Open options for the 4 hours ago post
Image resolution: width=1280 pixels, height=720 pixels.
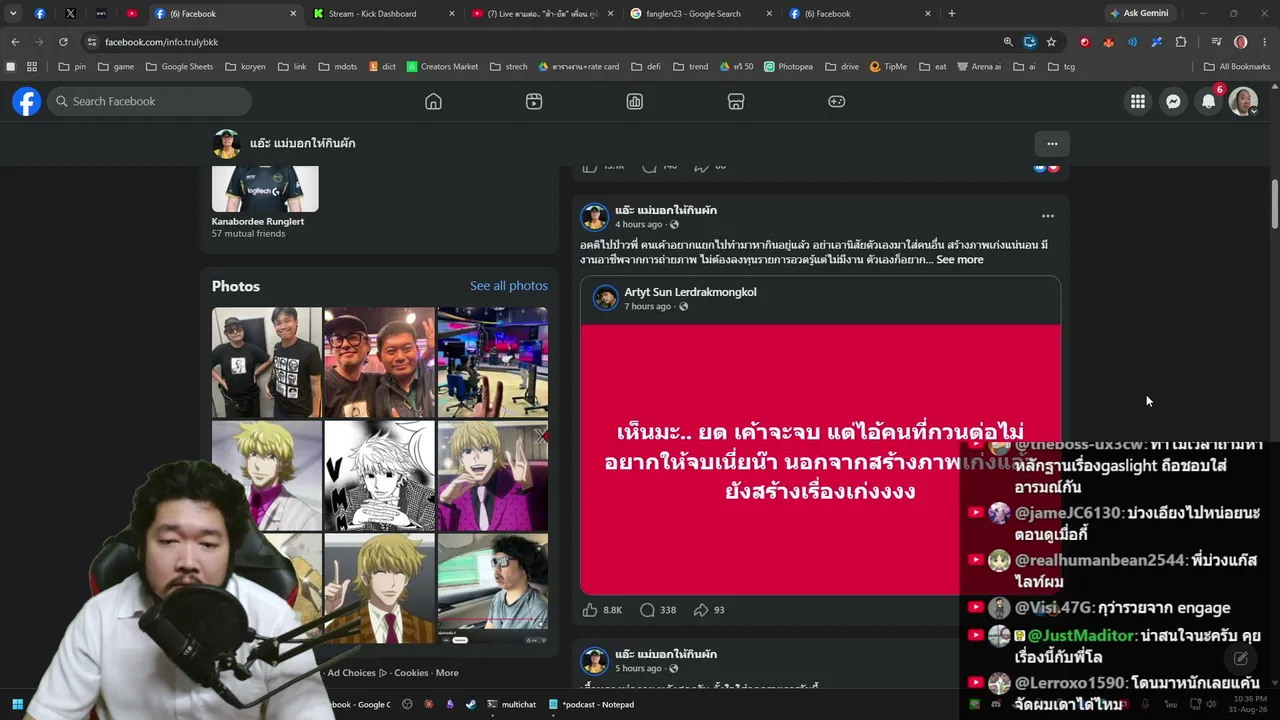click(1048, 216)
